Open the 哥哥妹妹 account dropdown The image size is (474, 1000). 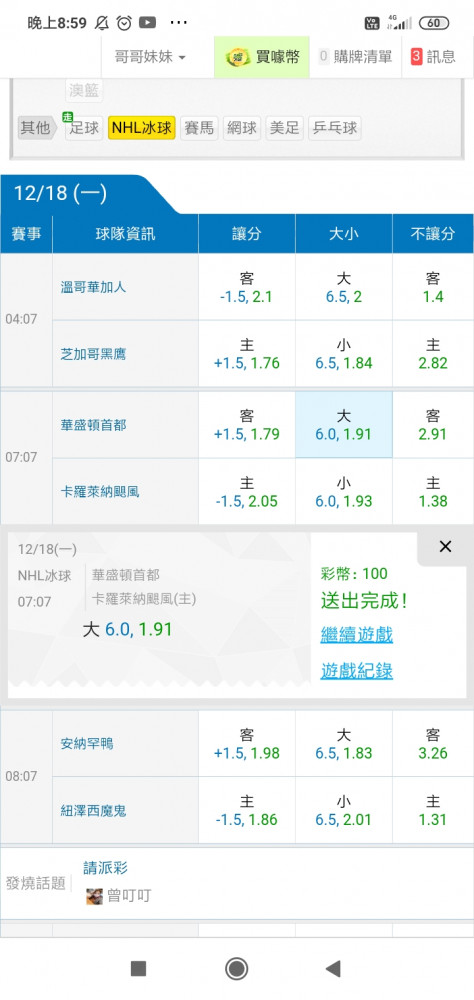coord(151,57)
